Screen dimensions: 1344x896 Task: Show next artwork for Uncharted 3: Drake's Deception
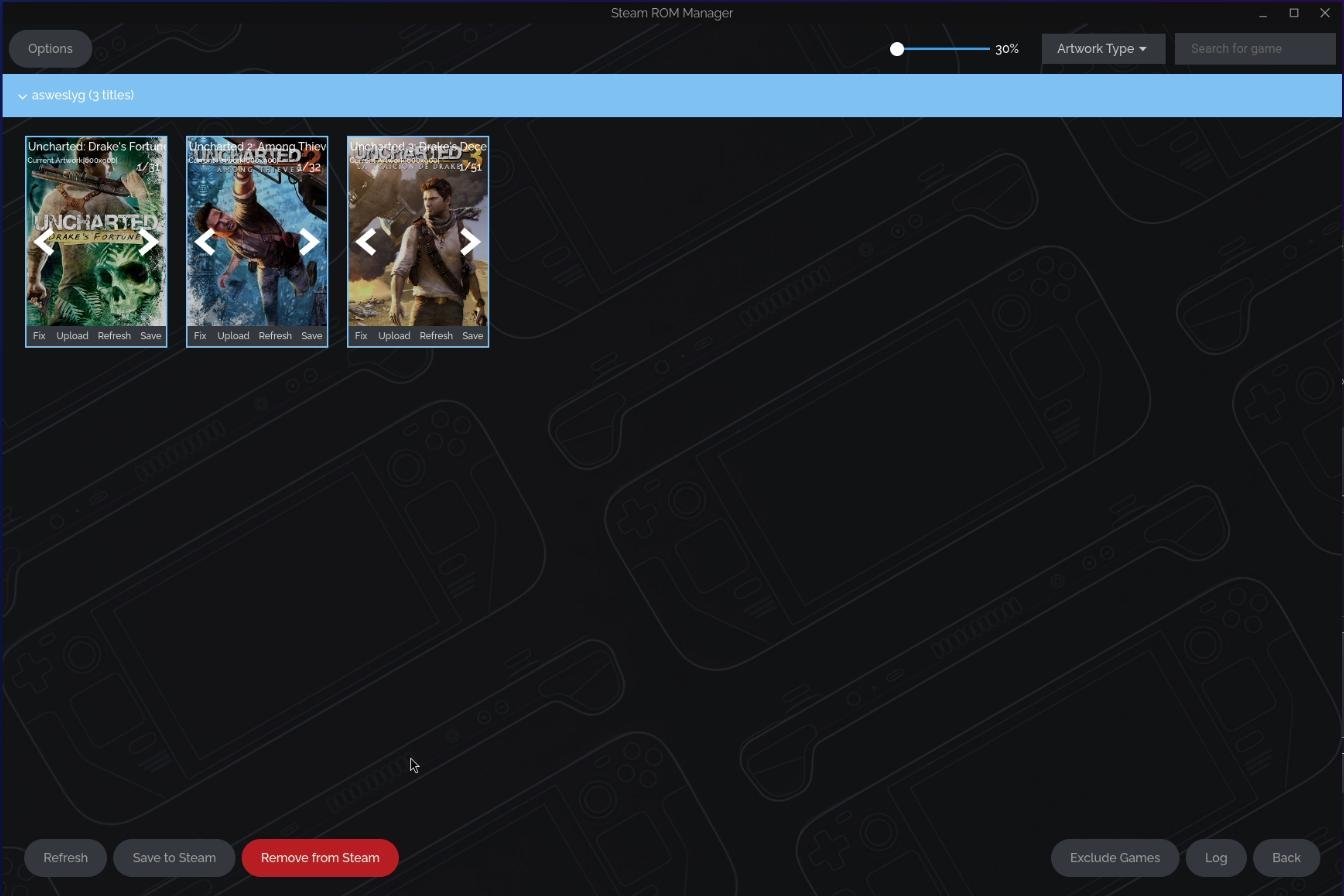(470, 242)
